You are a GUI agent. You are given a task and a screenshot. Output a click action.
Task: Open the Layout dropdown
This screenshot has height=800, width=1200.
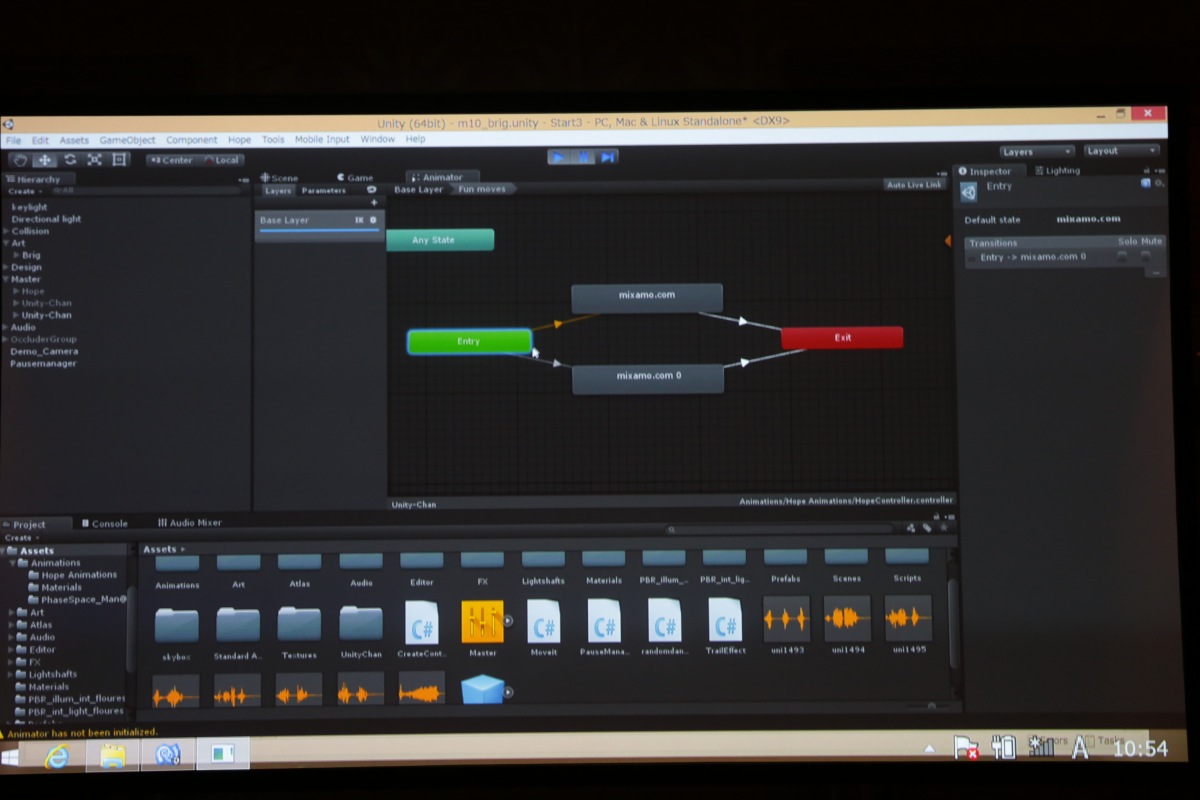1122,151
